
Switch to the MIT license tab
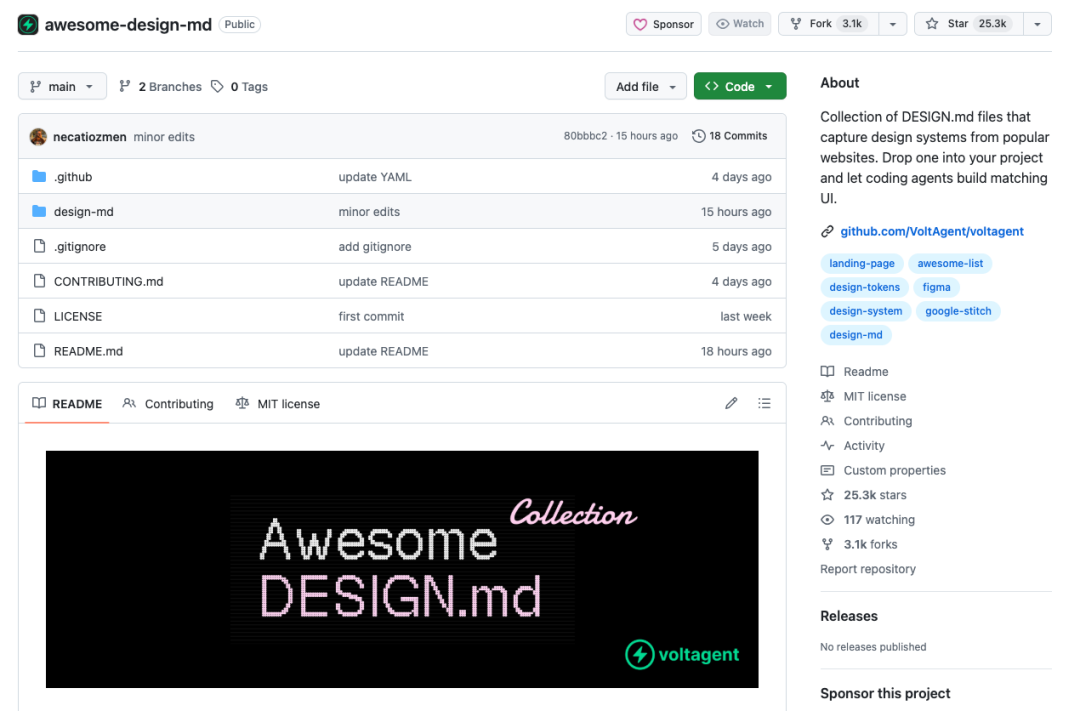coord(278,404)
